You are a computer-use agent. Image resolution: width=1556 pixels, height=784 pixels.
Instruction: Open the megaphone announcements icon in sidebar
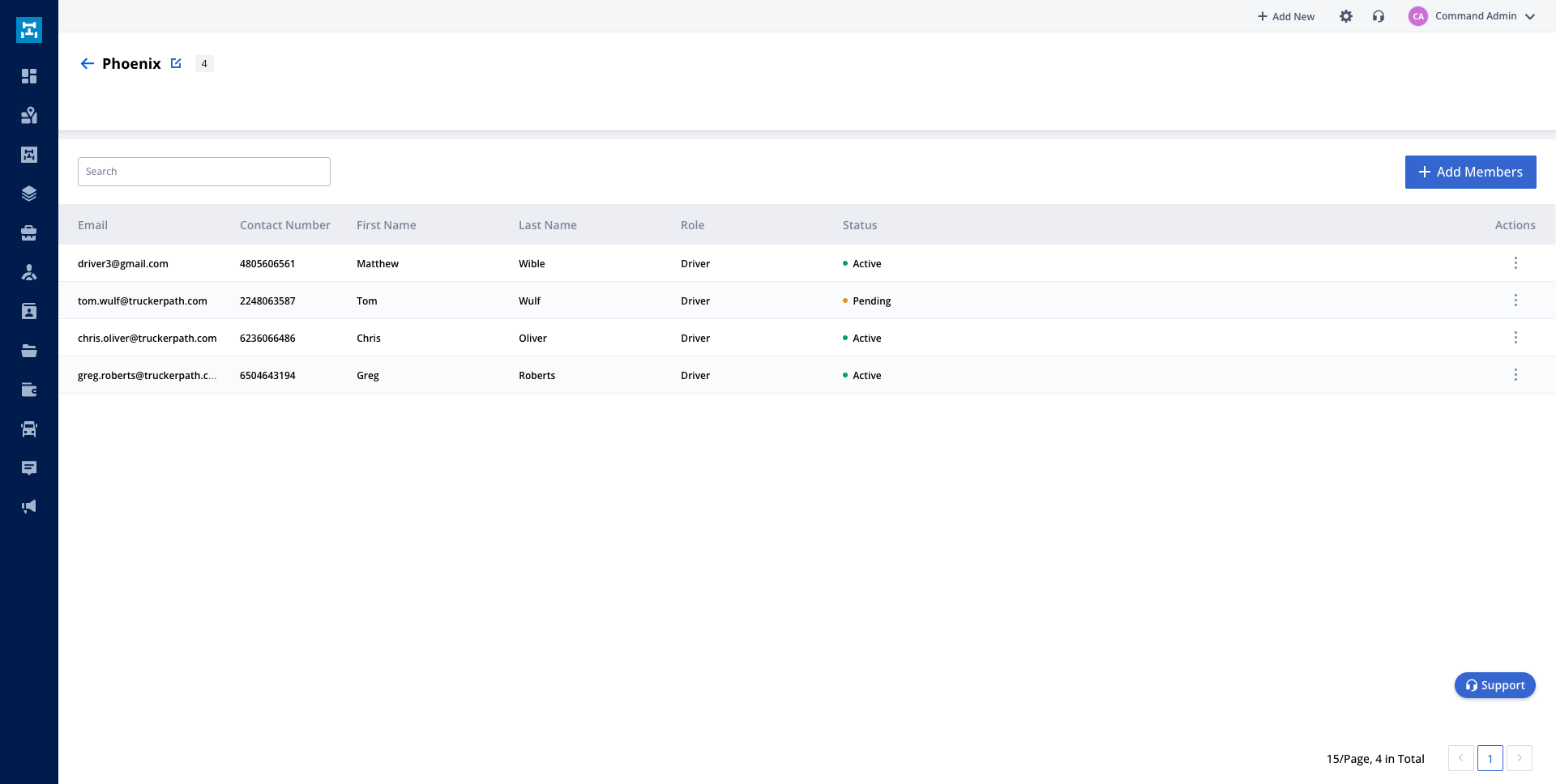(x=29, y=507)
